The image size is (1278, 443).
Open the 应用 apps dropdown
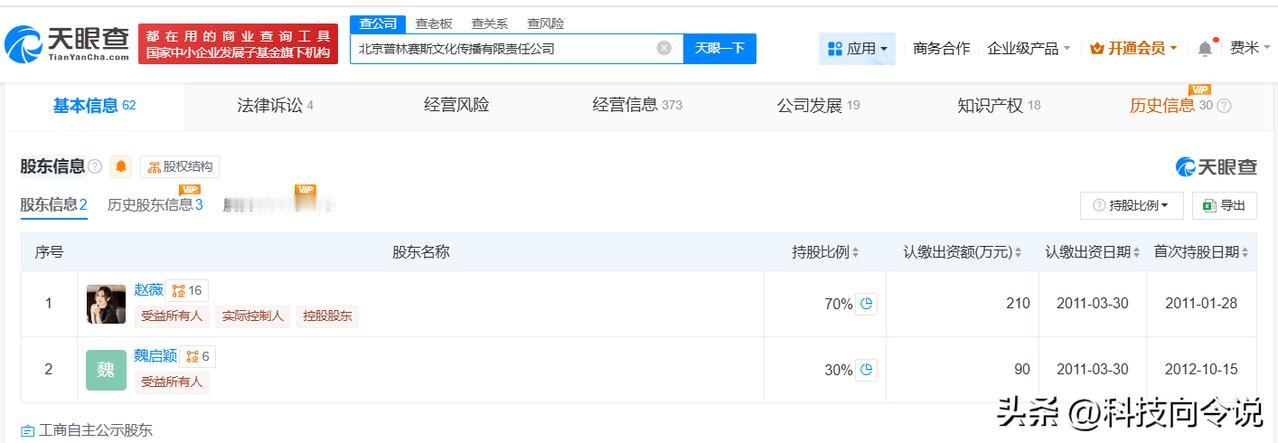[x=857, y=48]
